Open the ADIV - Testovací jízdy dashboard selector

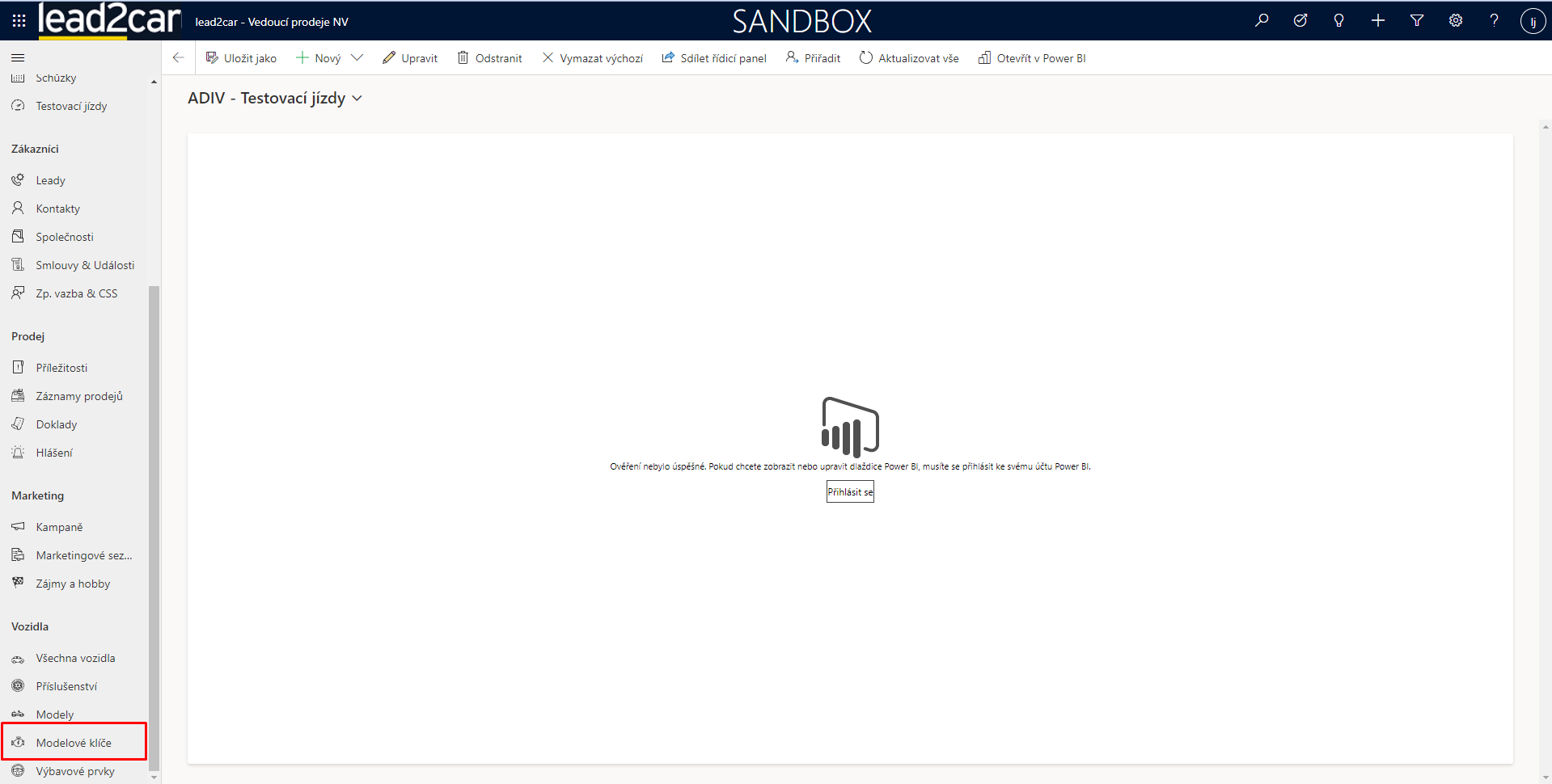(275, 98)
